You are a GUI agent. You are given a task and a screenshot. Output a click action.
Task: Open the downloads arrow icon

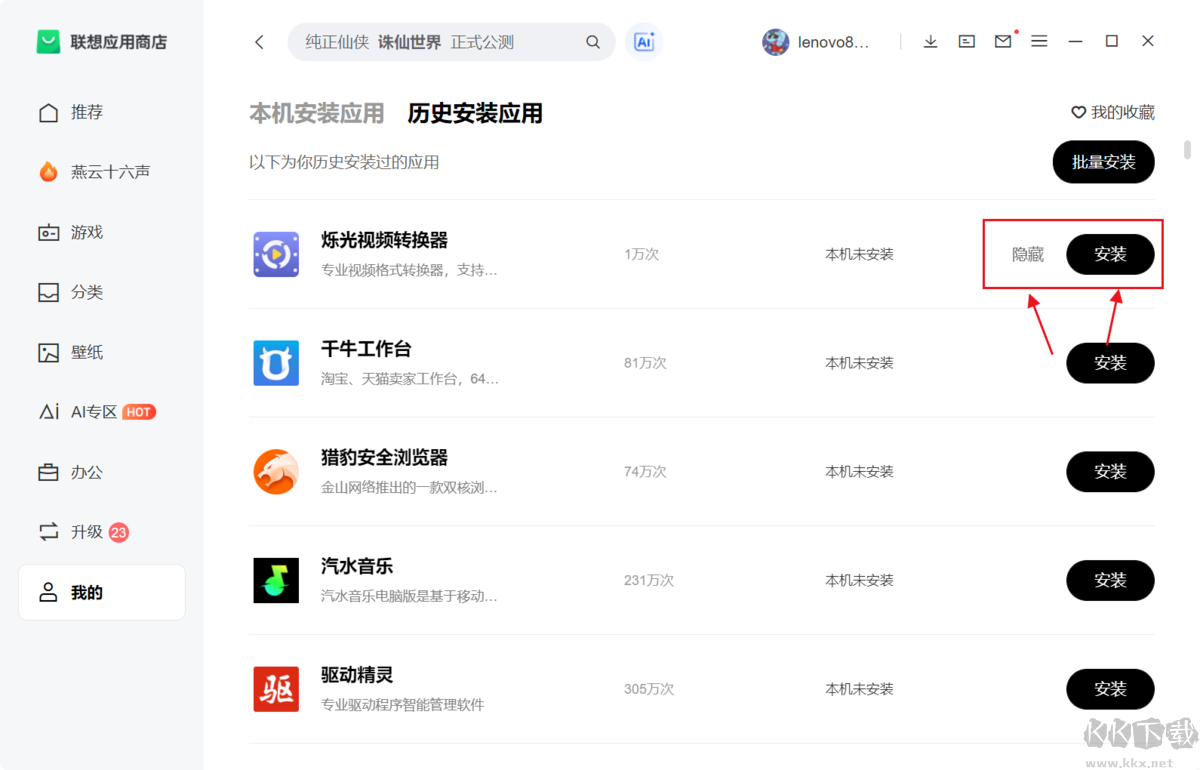930,42
